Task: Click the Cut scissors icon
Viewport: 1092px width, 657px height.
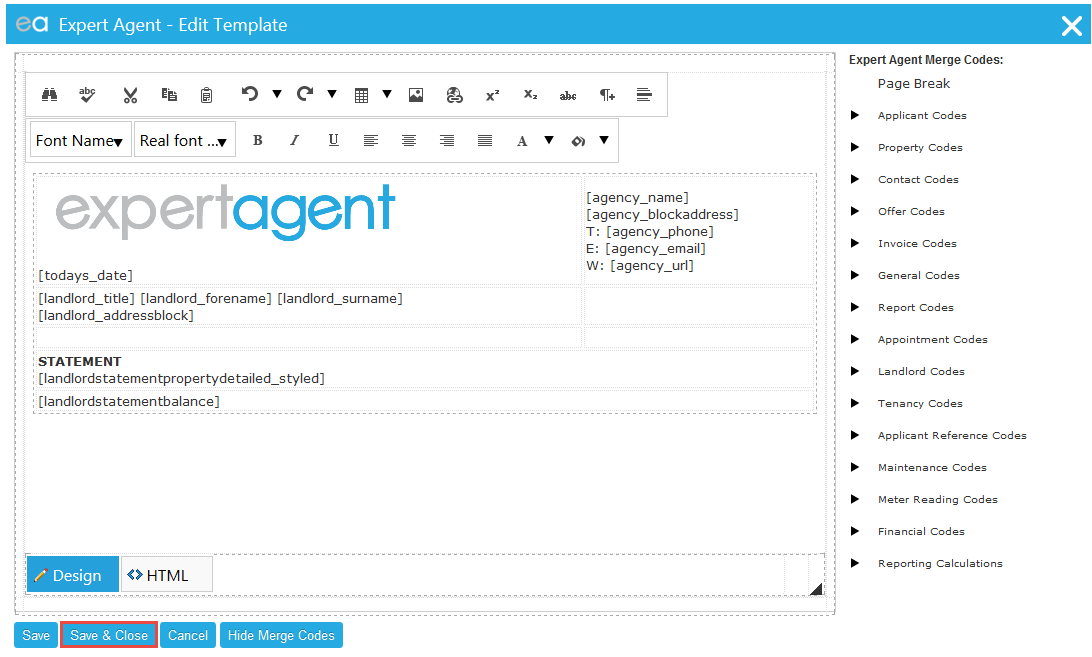Action: coord(130,95)
